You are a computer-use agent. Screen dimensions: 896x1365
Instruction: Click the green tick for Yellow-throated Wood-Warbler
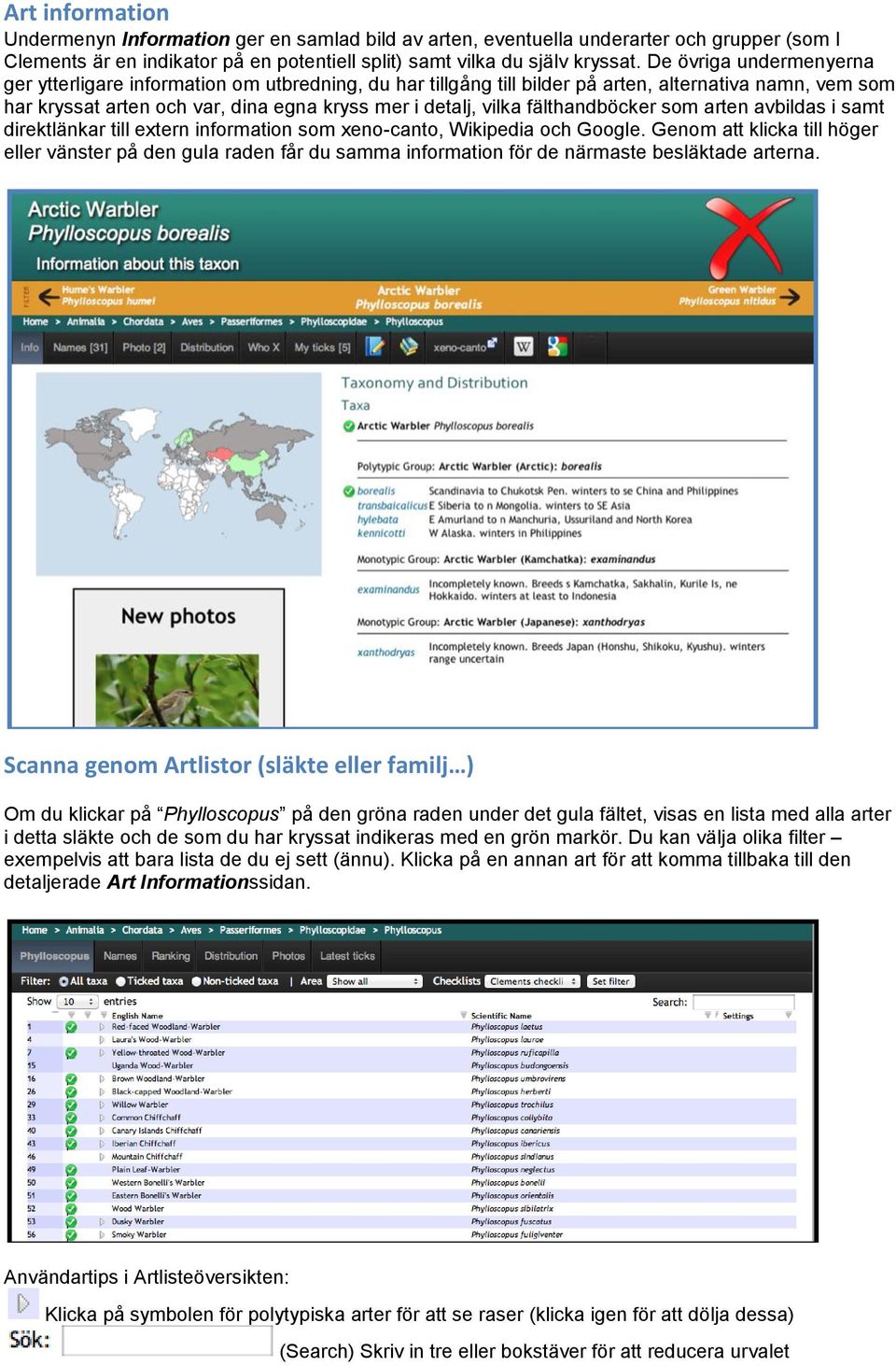[71, 1053]
